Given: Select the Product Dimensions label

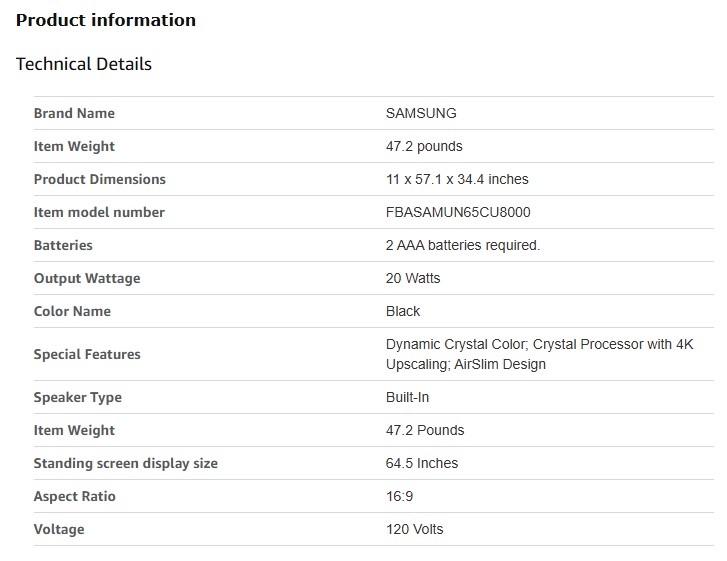Looking at the screenshot, I should point(100,179).
